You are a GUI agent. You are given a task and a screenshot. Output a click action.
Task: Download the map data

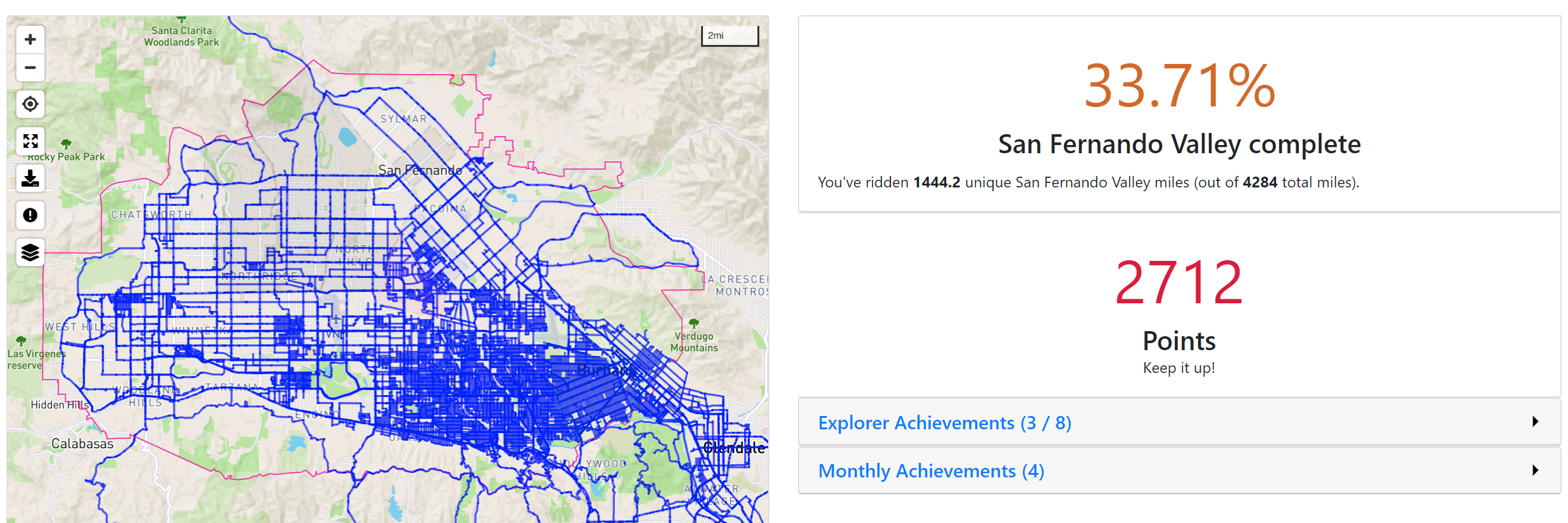point(30,179)
